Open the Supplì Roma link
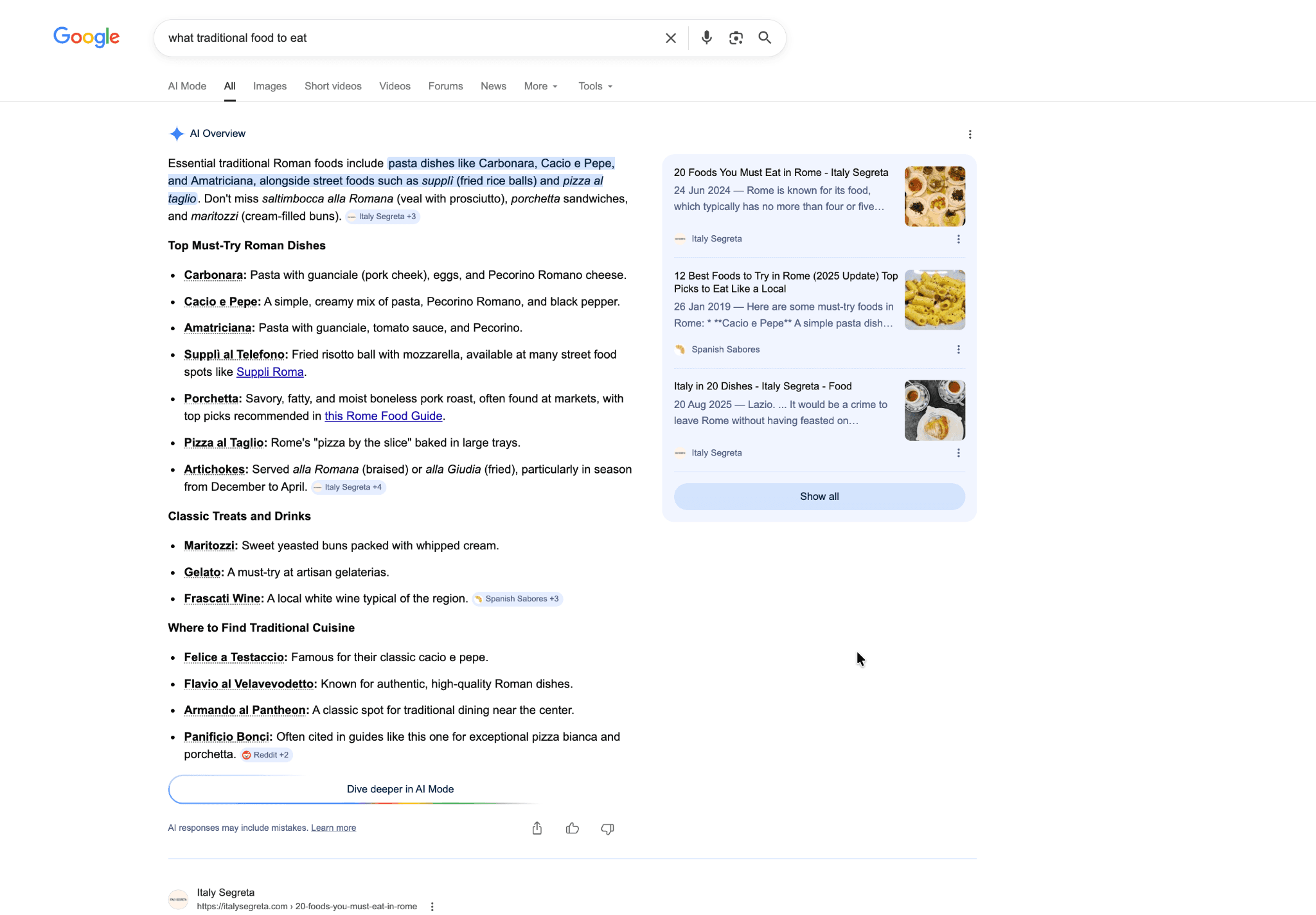Screen dimensions: 1316x915 coord(270,372)
